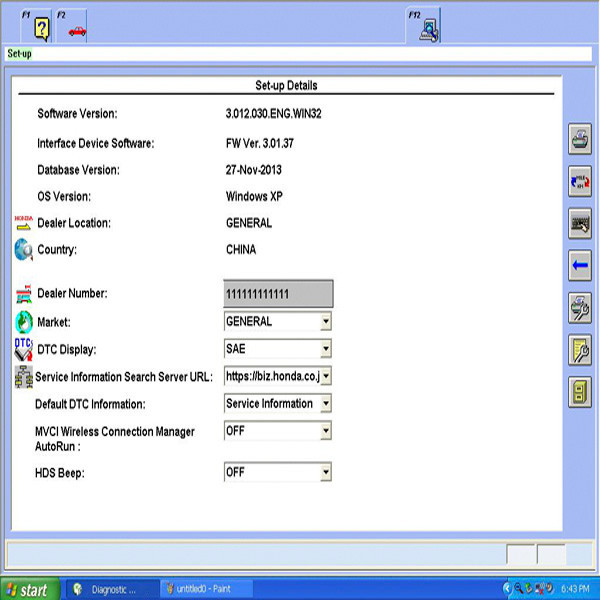Image resolution: width=600 pixels, height=600 pixels.
Task: Click the Dealer Number input field
Action: click(278, 293)
